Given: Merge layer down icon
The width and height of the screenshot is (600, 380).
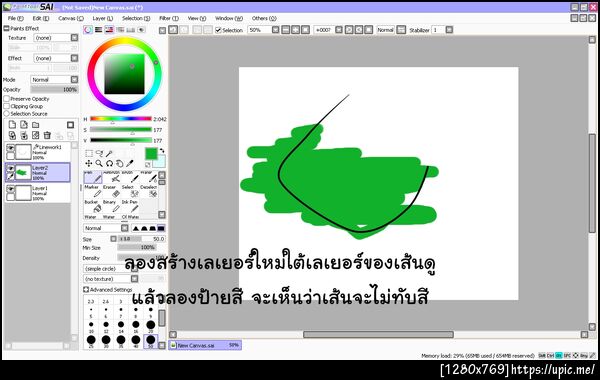Looking at the screenshot, I should point(24,135).
